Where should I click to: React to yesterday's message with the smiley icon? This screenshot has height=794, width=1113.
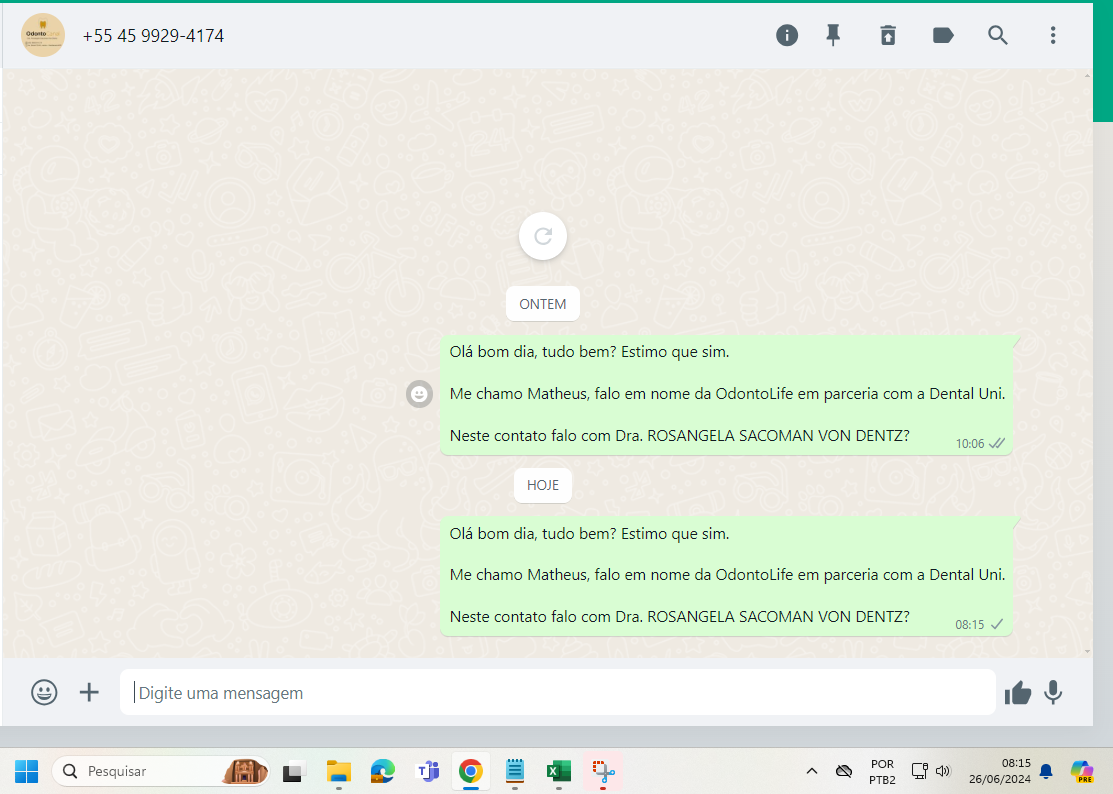[x=420, y=394]
